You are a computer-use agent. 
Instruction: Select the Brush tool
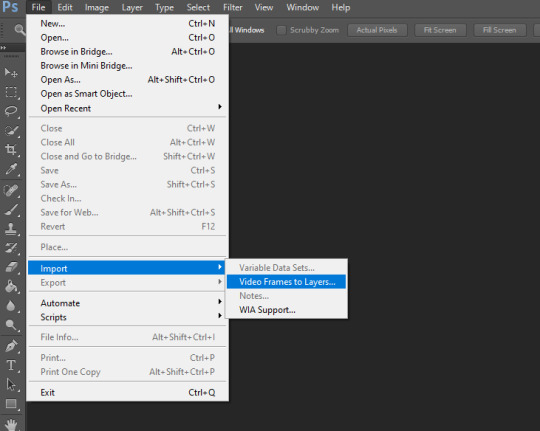click(x=11, y=209)
